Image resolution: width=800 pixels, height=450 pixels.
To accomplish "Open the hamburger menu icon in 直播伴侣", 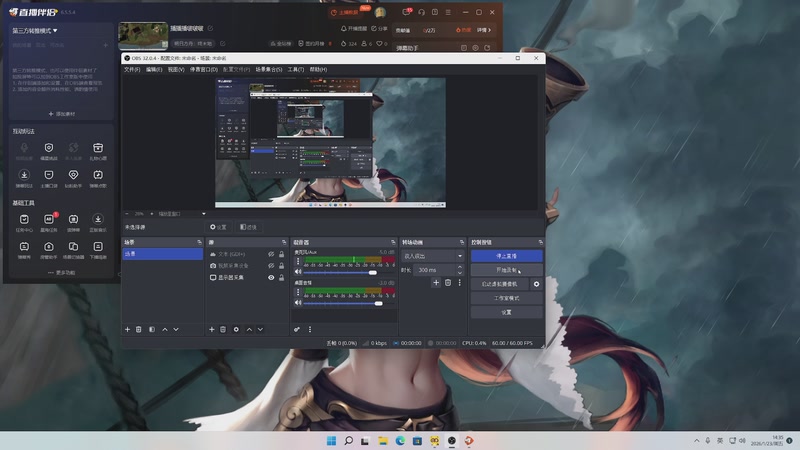I will tap(448, 12).
